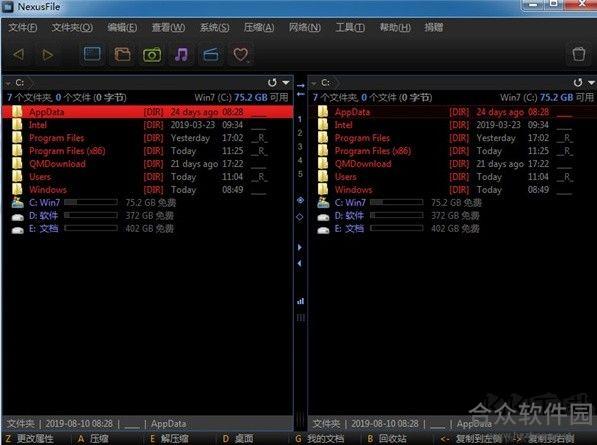
Task: Open the 压缩(A) menu
Action: [259, 27]
